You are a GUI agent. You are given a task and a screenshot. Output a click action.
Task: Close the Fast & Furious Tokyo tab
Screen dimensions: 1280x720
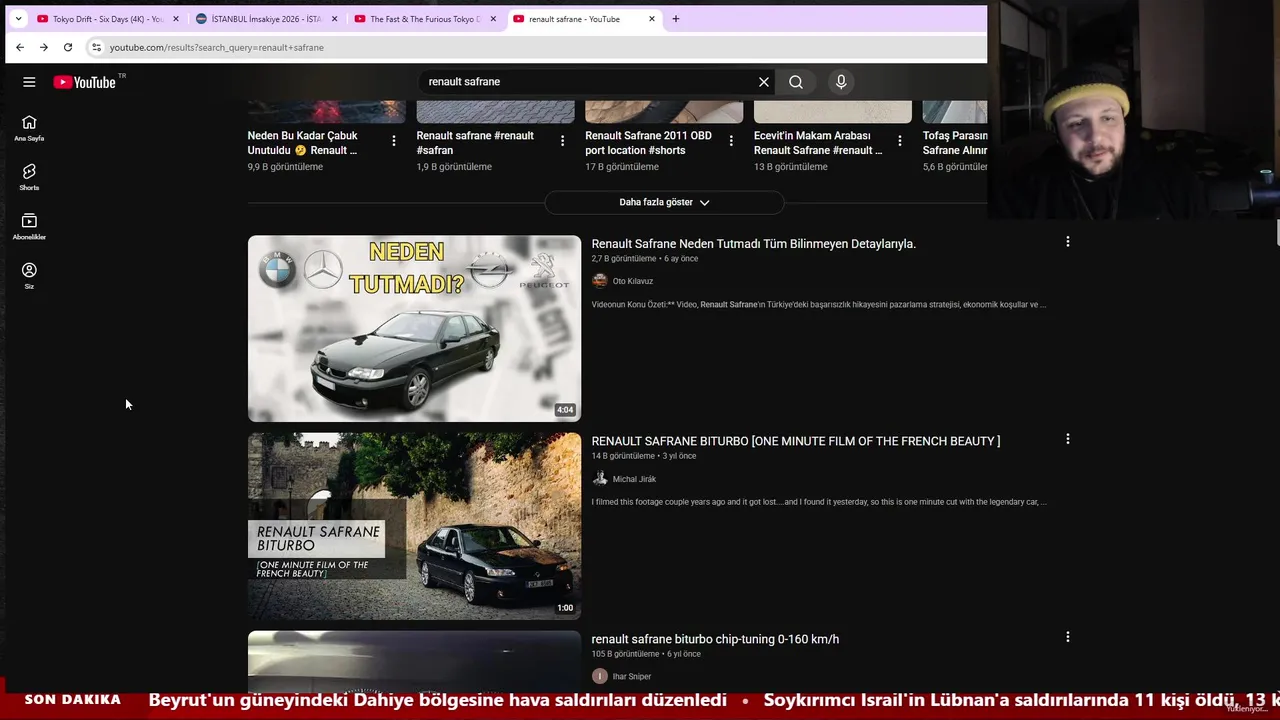(493, 19)
